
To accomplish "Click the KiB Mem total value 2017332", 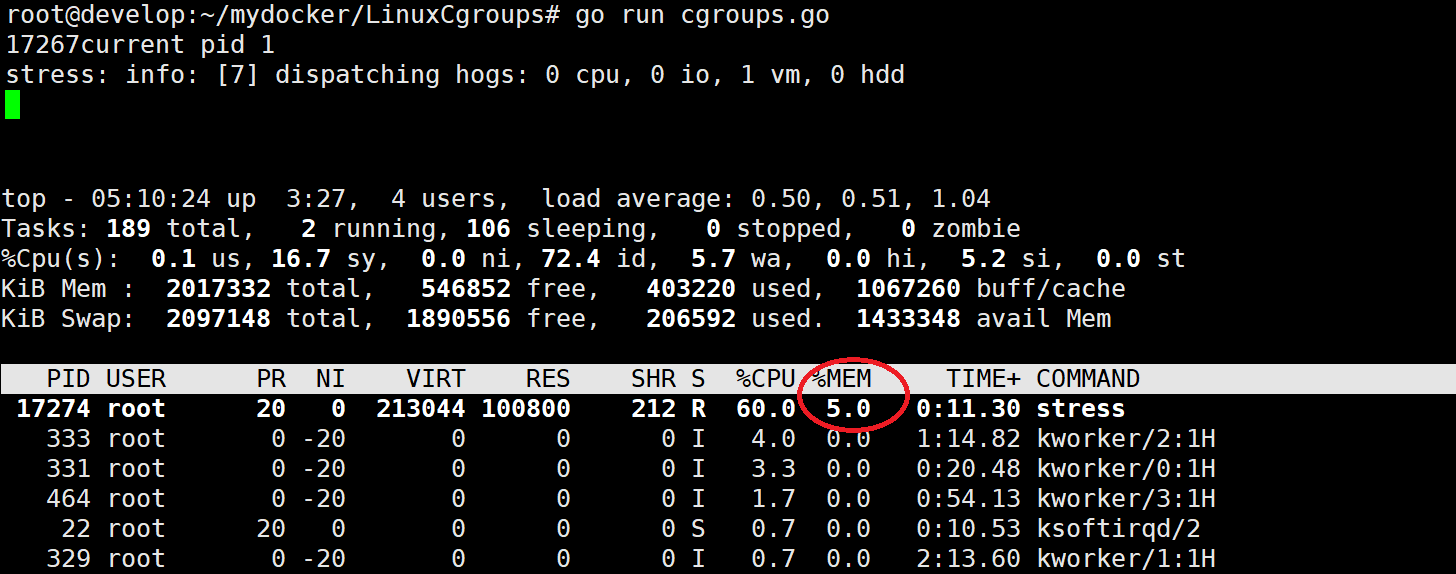I will tap(218, 289).
